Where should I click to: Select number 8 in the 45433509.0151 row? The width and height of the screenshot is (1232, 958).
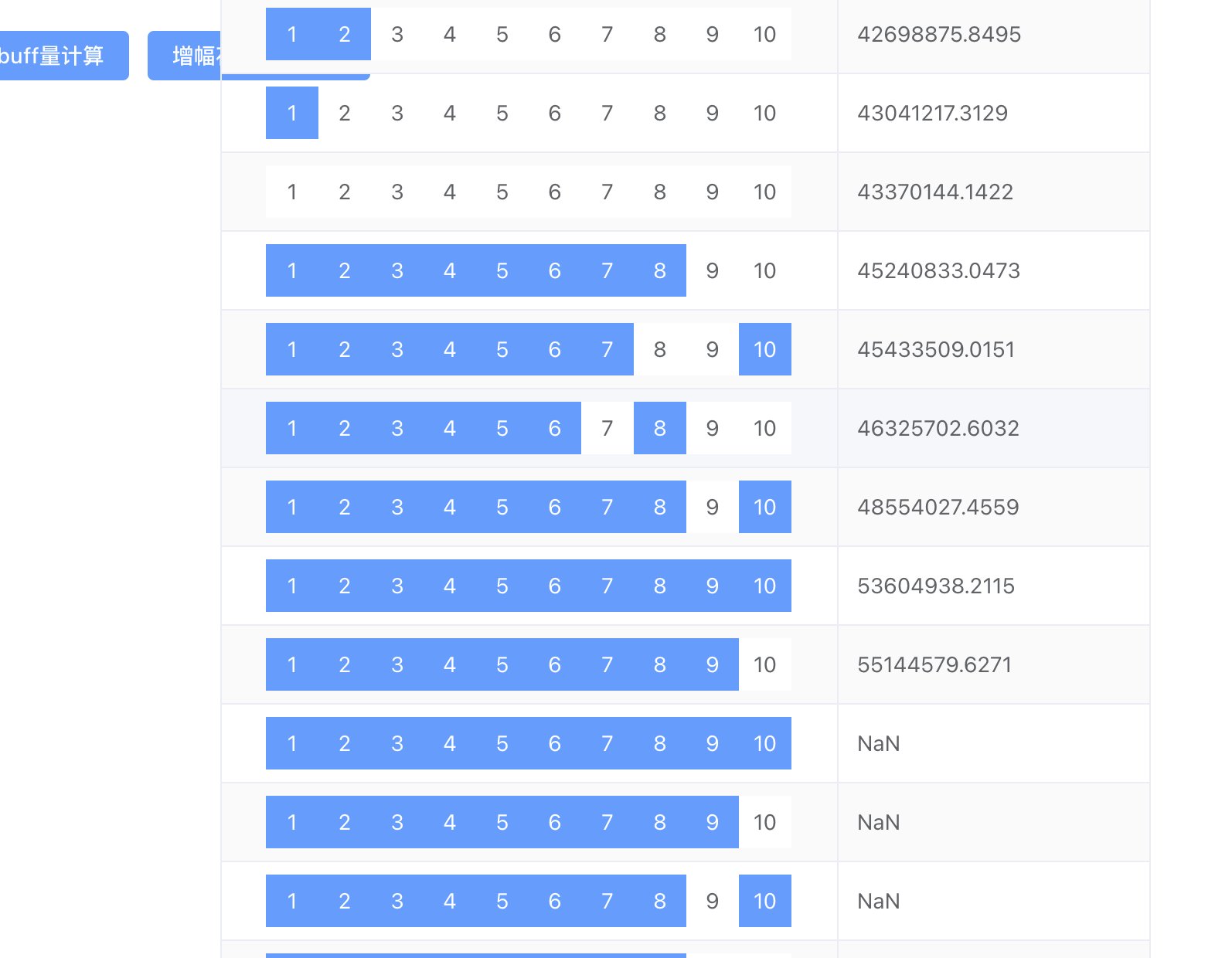coord(660,349)
